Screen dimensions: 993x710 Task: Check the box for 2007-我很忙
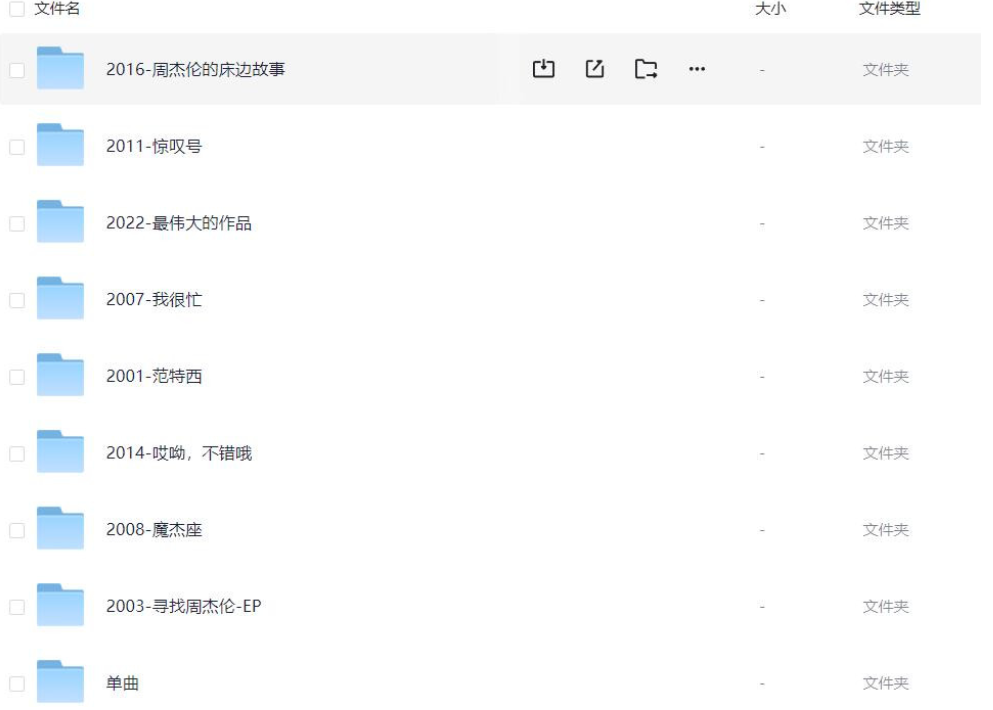pos(17,300)
